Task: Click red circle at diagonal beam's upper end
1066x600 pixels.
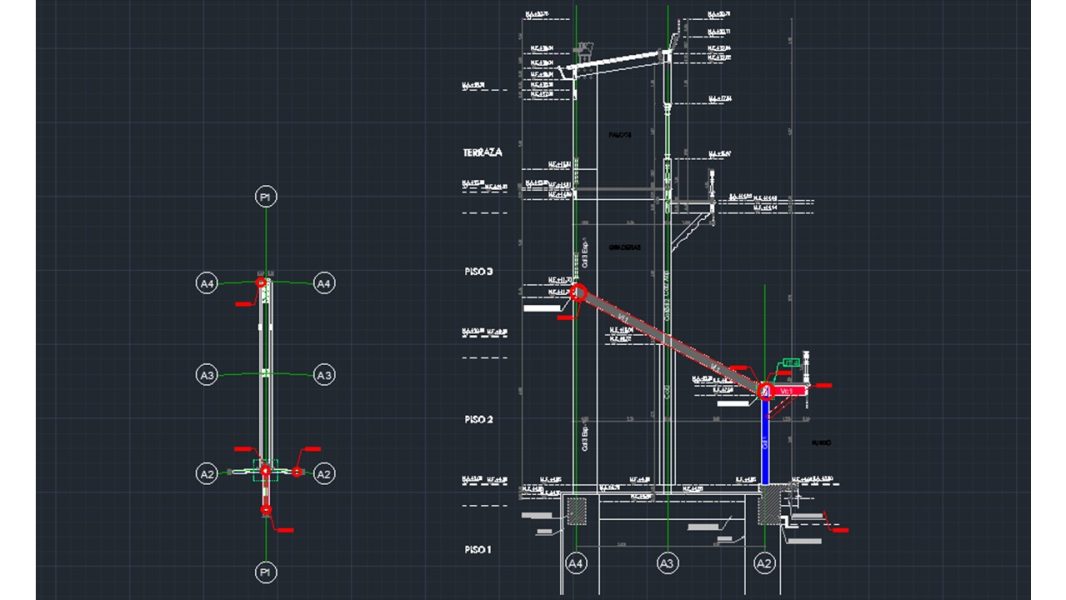Action: click(578, 292)
